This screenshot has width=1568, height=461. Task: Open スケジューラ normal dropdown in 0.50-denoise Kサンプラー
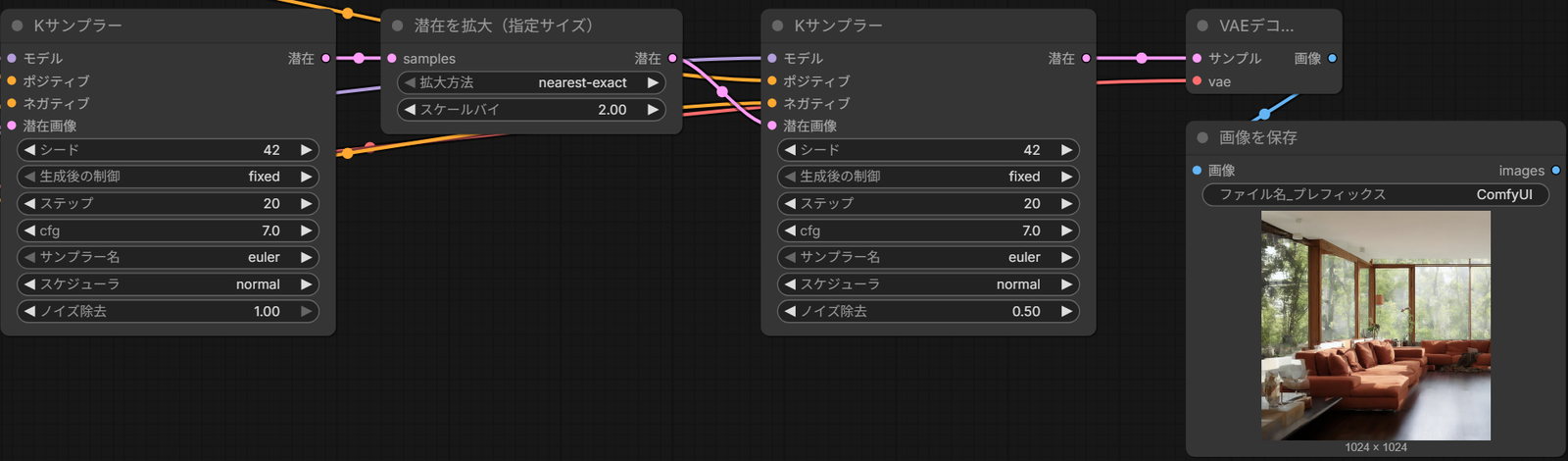click(x=928, y=284)
